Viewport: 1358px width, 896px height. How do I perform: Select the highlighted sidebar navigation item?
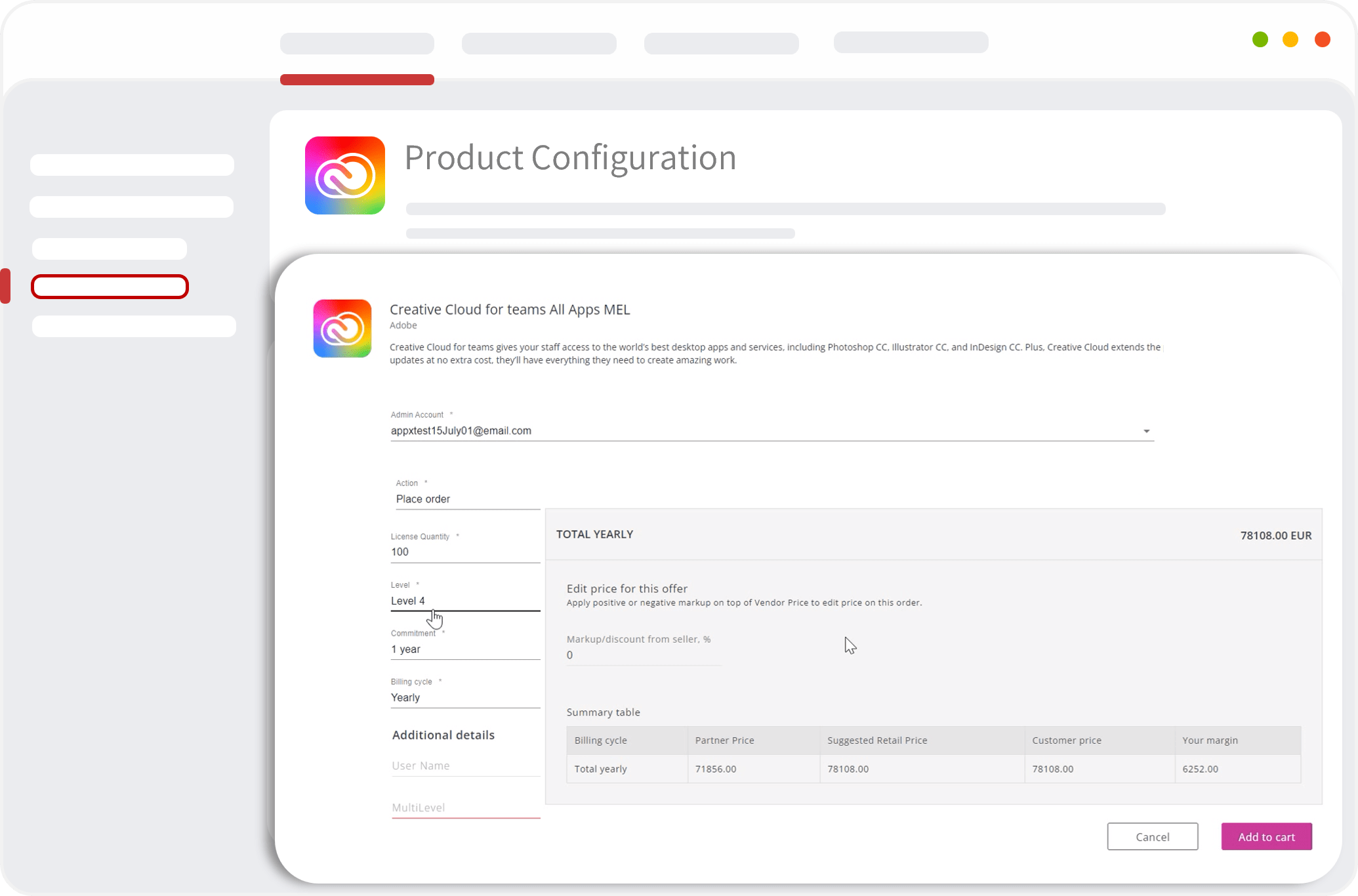pyautogui.click(x=110, y=287)
